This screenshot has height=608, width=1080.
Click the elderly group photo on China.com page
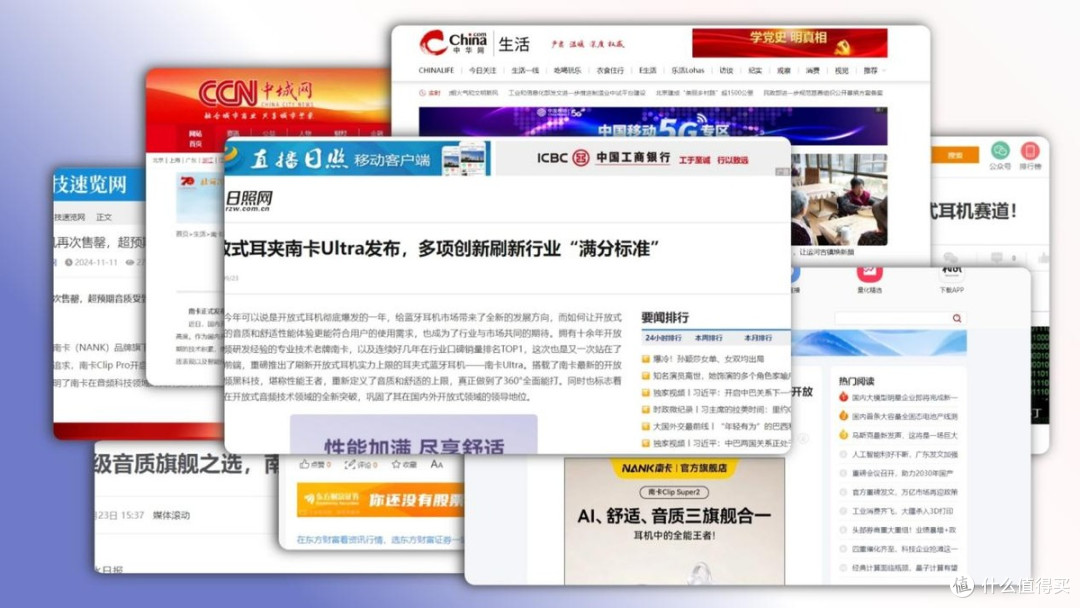tap(839, 200)
